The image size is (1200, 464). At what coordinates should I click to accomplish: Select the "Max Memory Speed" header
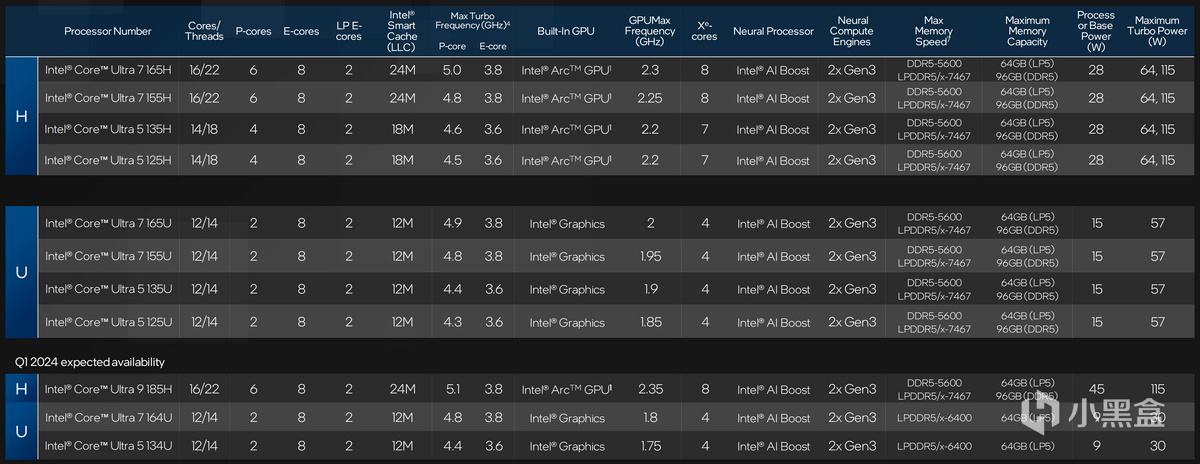click(934, 31)
